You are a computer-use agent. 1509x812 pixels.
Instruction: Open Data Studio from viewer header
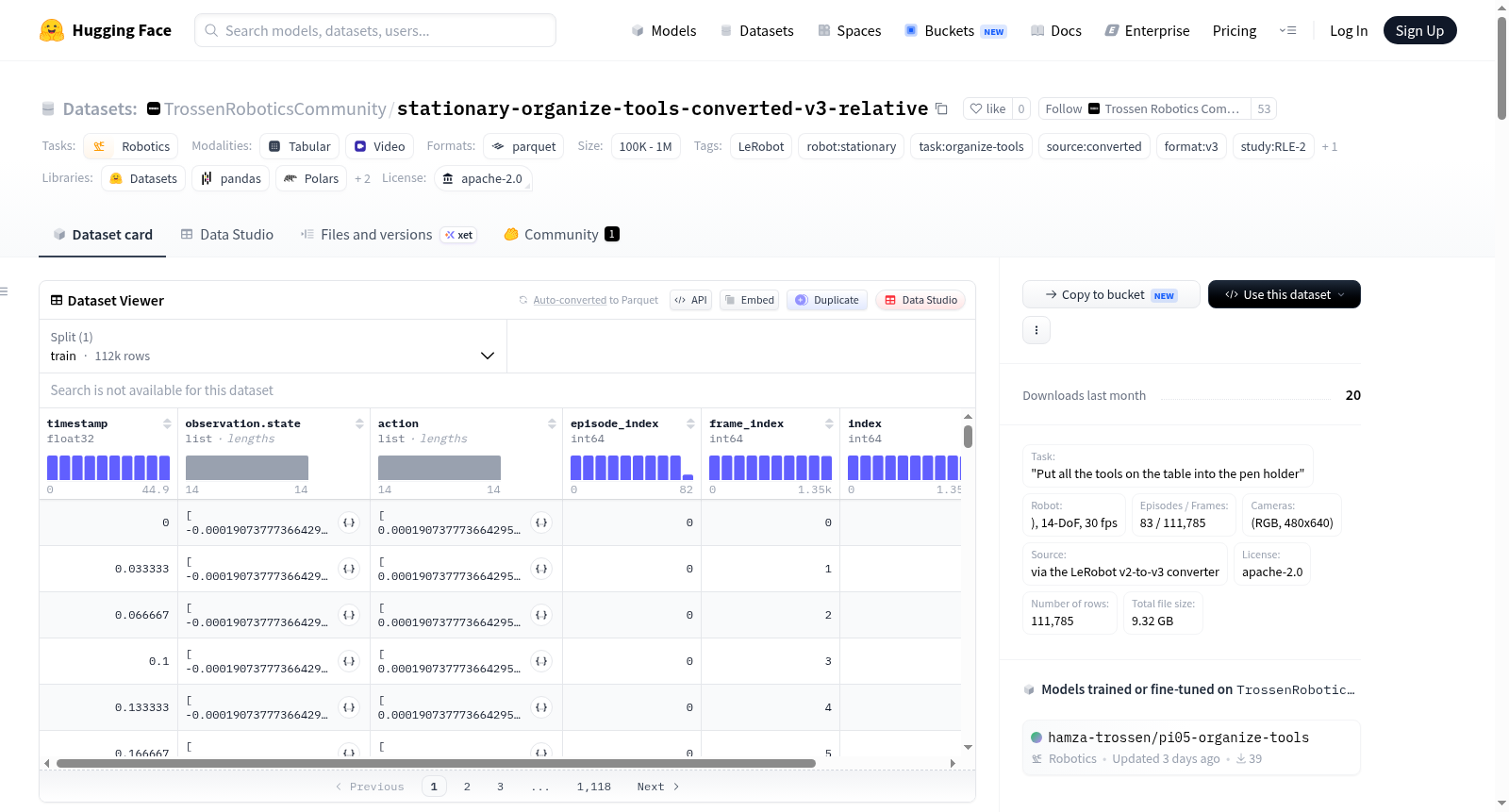[920, 300]
